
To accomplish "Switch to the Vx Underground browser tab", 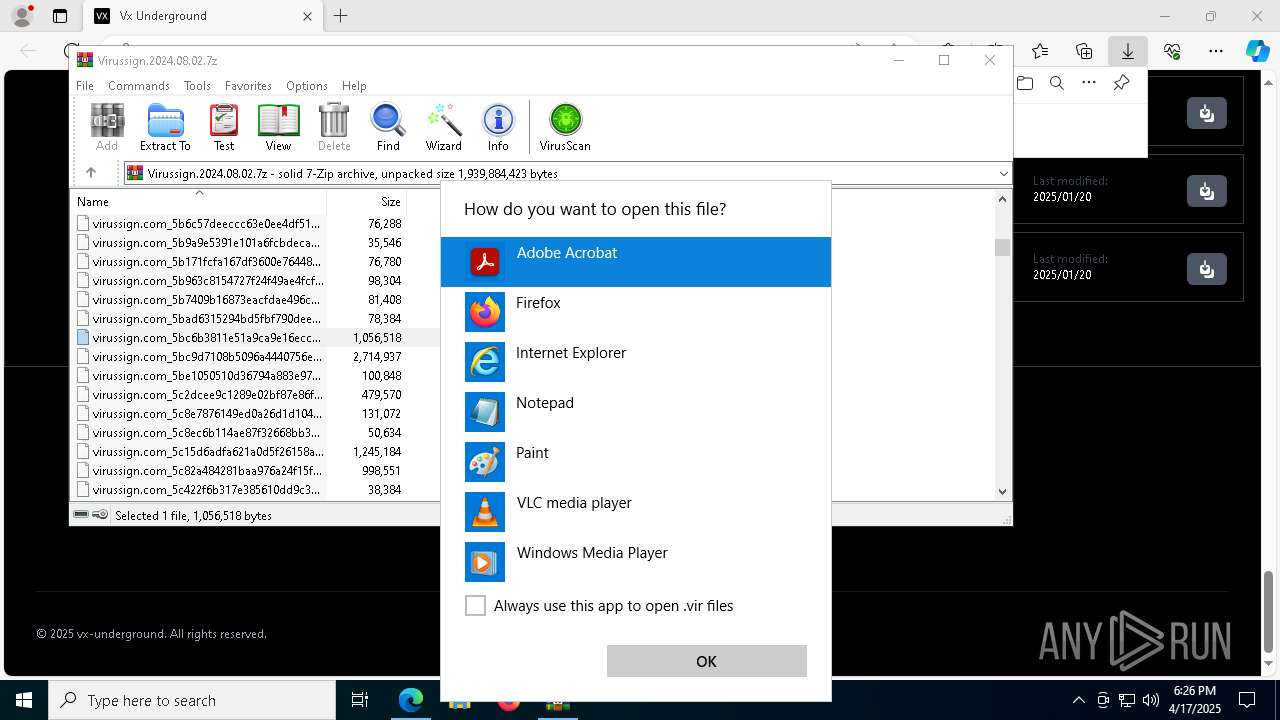I will point(201,16).
